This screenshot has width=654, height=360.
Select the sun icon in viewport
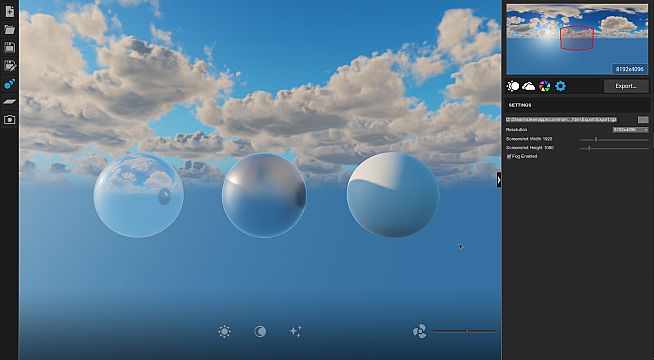[224, 332]
